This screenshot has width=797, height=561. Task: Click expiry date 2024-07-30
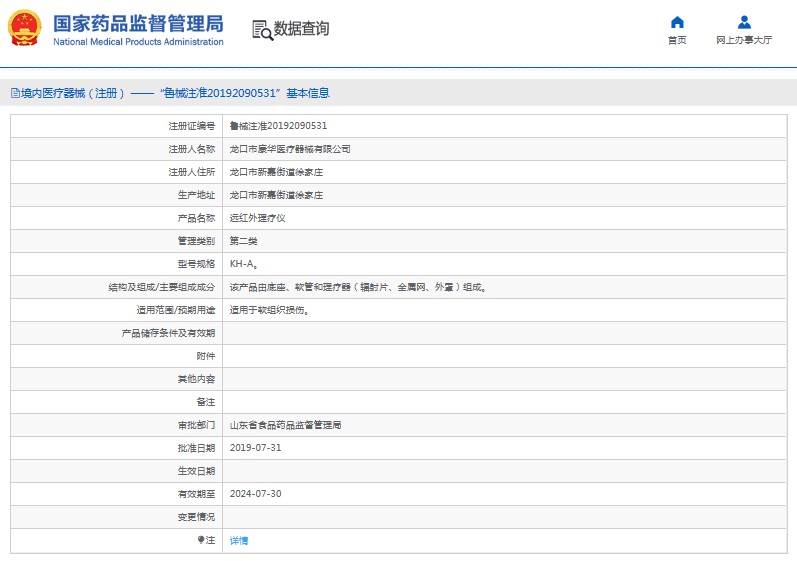pyautogui.click(x=255, y=494)
